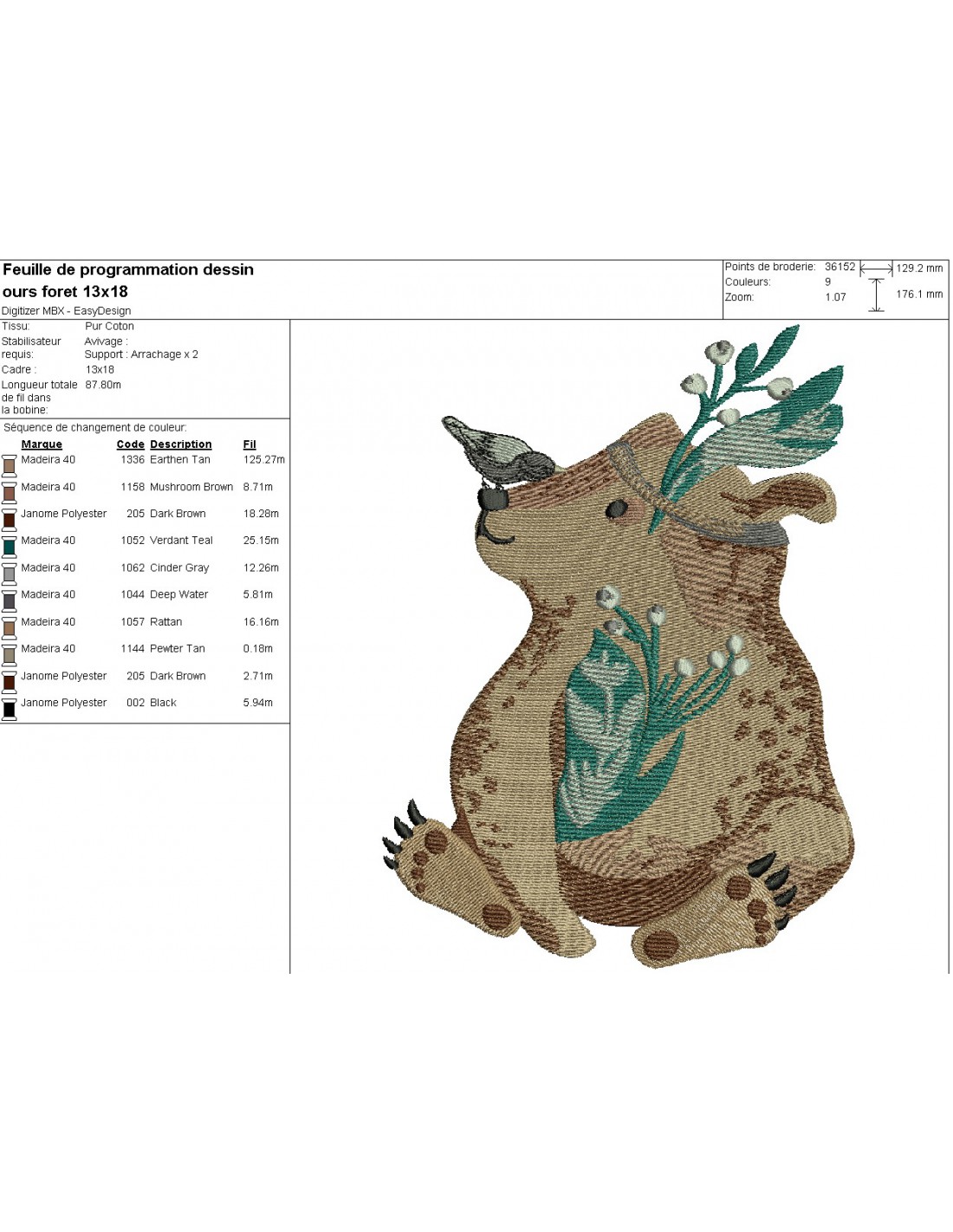Click 'Séquence de changement de couleur:' label
Screen dimensions: 953x1232
point(95,427)
